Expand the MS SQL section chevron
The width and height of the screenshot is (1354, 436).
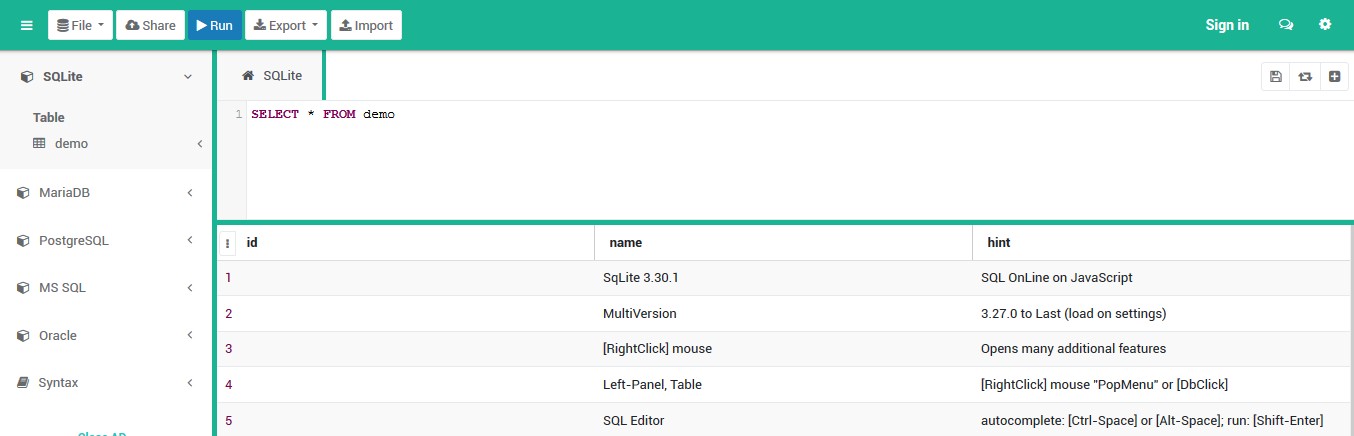[x=190, y=287]
